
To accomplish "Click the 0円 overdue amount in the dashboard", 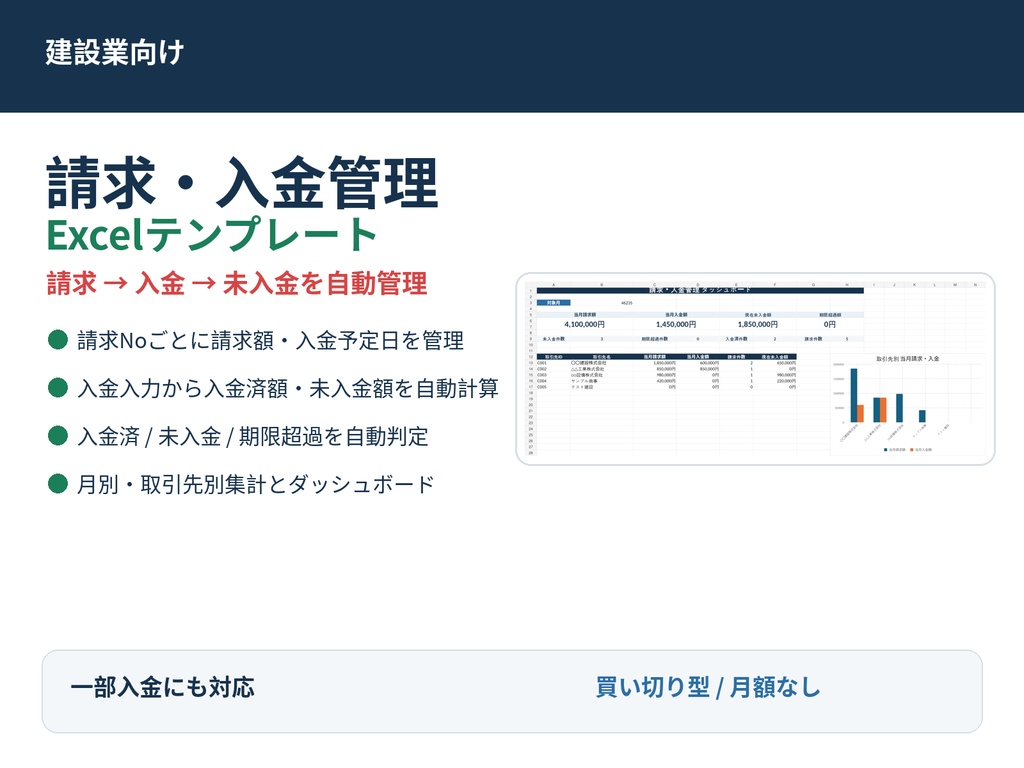I will (829, 324).
